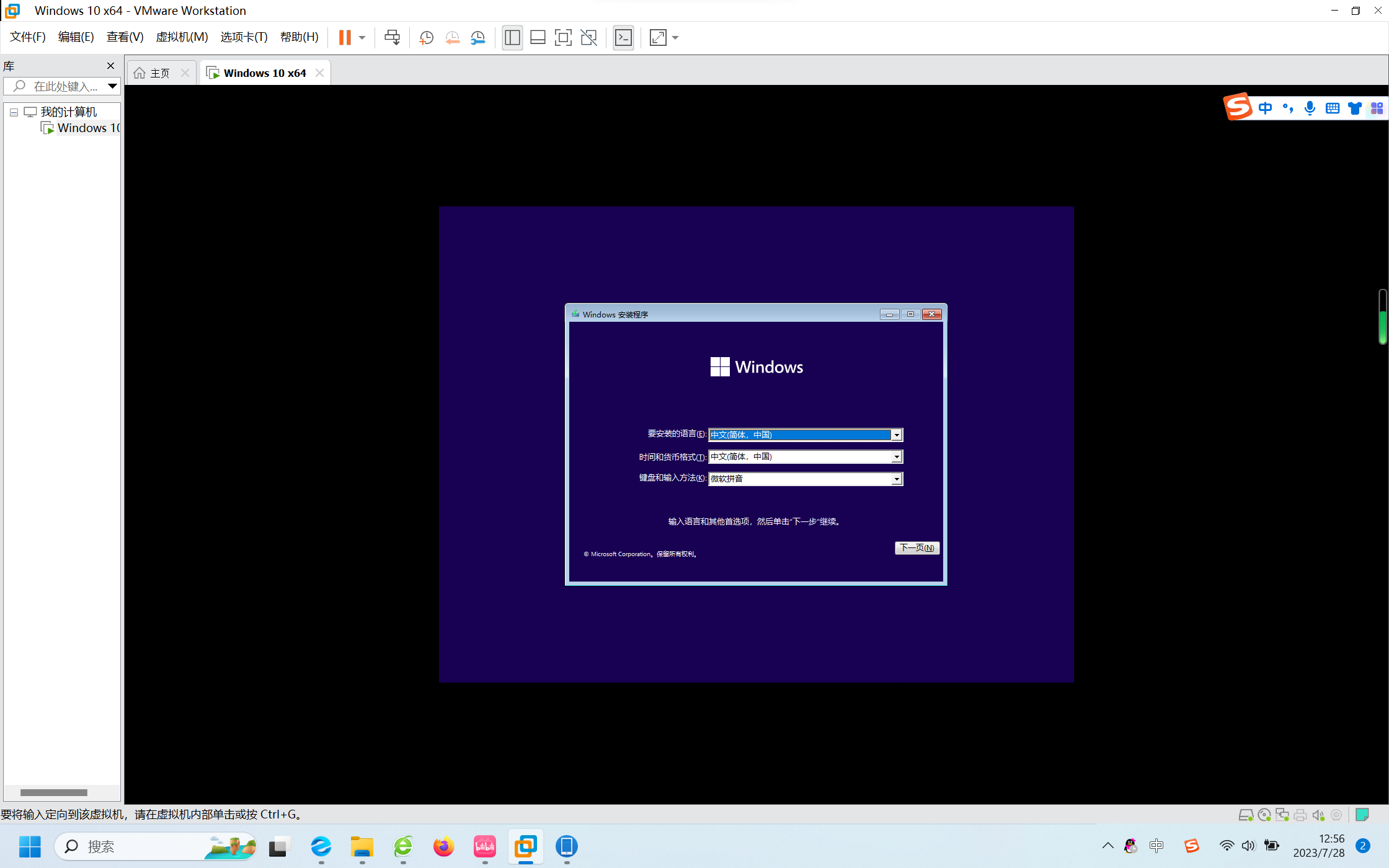Viewport: 1389px width, 868px height.
Task: Expand the time and currency format dropdown
Action: tap(896, 457)
